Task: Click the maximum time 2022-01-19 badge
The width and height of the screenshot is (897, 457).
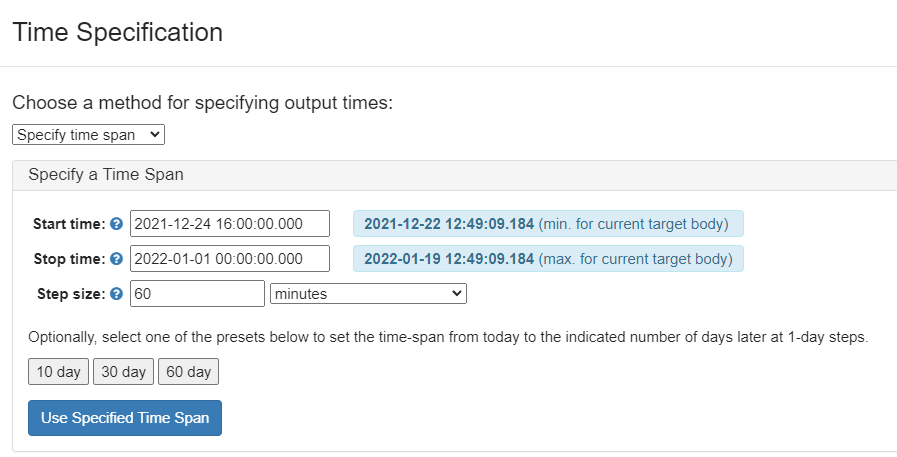Action: click(x=548, y=259)
